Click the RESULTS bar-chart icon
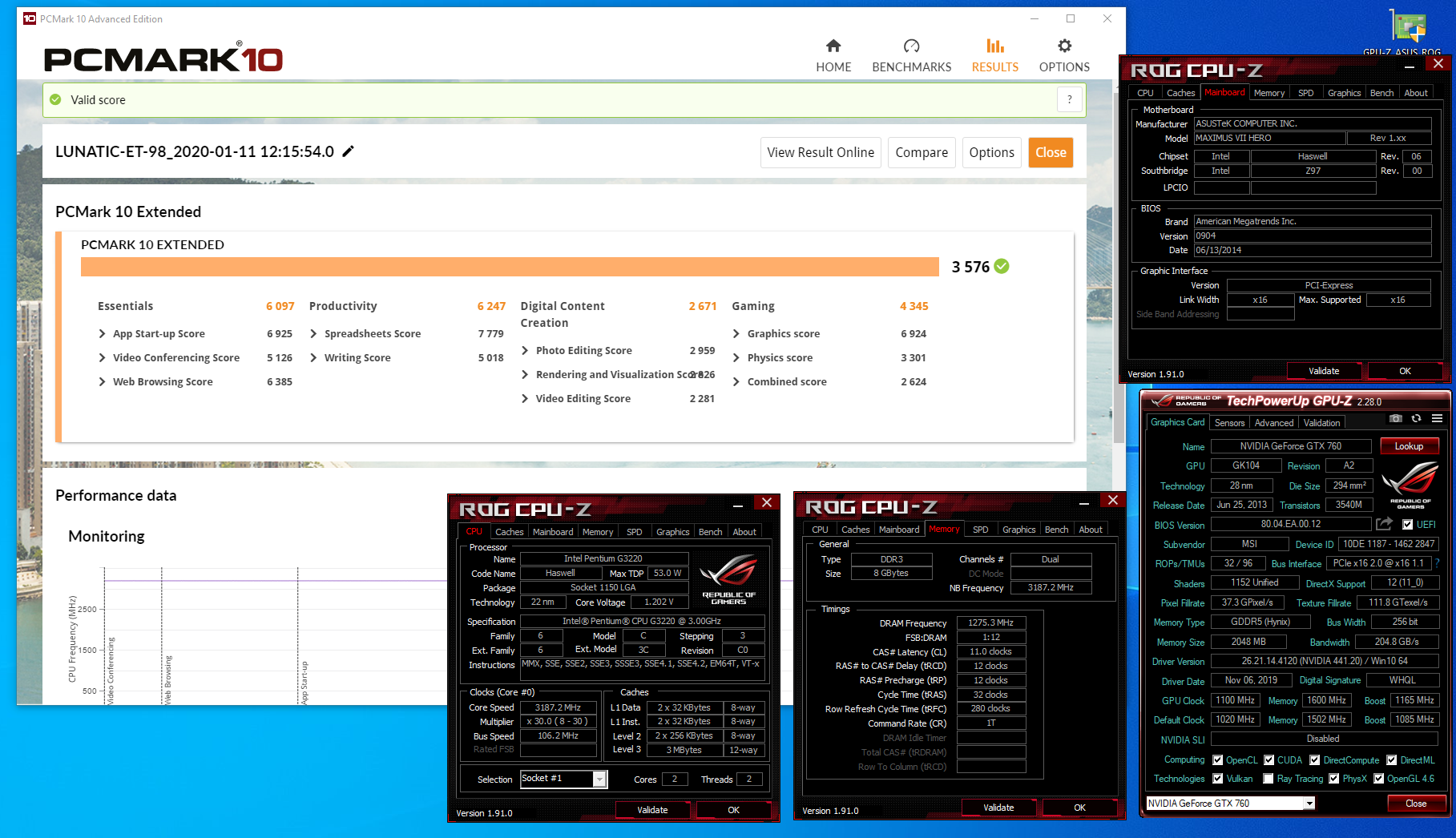Screen dimensions: 1456x838 pos(994,46)
